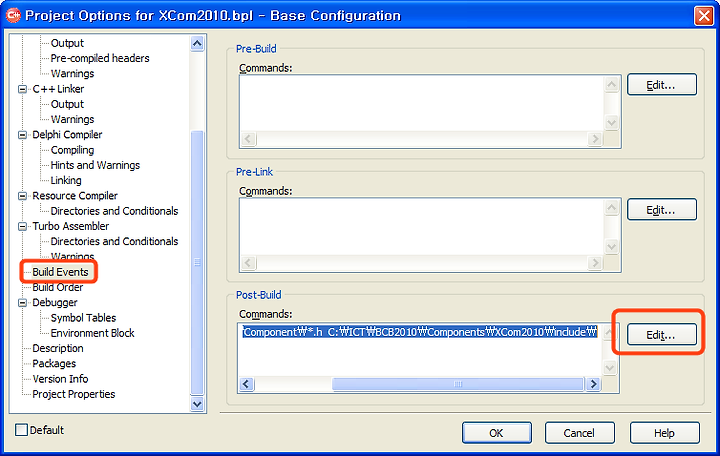Click Pre-Link vertical scroll up arrow
The image size is (720, 456).
click(612, 208)
